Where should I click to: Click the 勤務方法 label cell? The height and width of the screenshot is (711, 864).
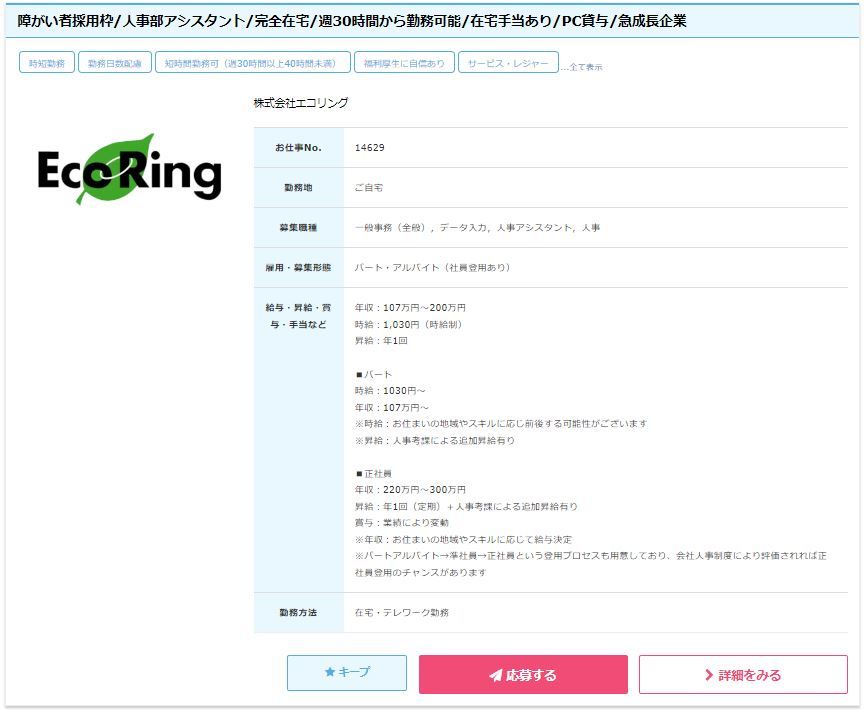(x=299, y=612)
